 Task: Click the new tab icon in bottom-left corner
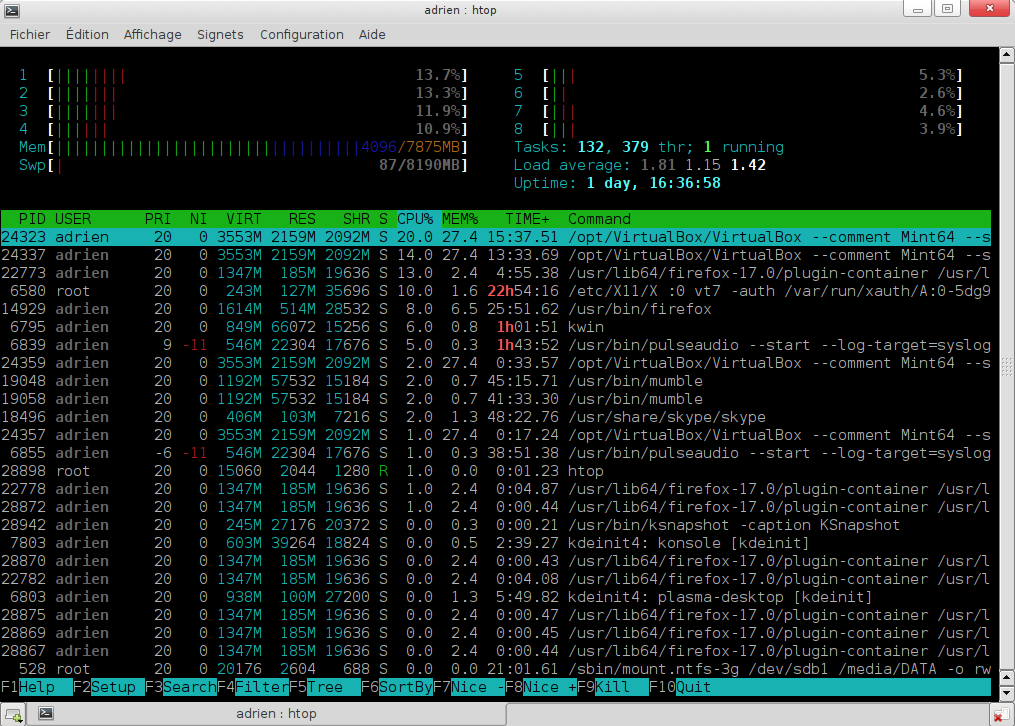pyautogui.click(x=13, y=714)
